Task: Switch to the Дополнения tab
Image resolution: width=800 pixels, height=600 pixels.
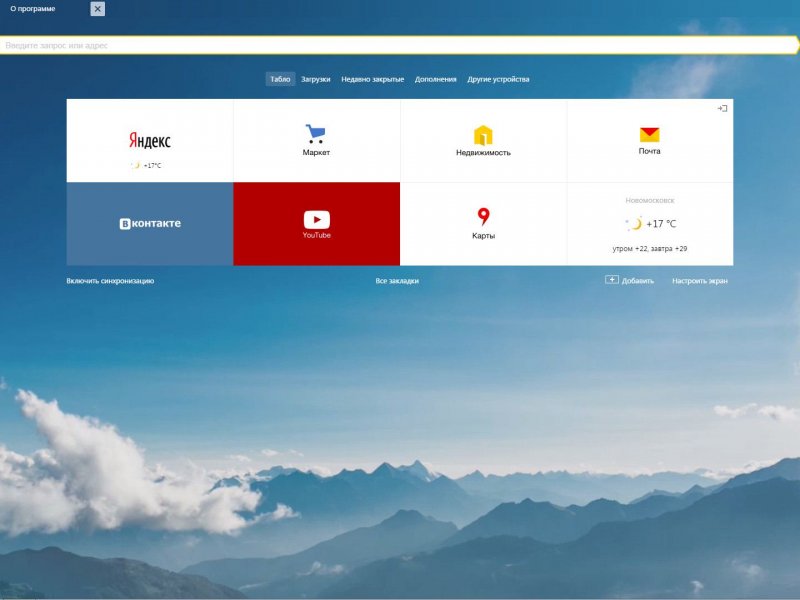Action: click(435, 79)
